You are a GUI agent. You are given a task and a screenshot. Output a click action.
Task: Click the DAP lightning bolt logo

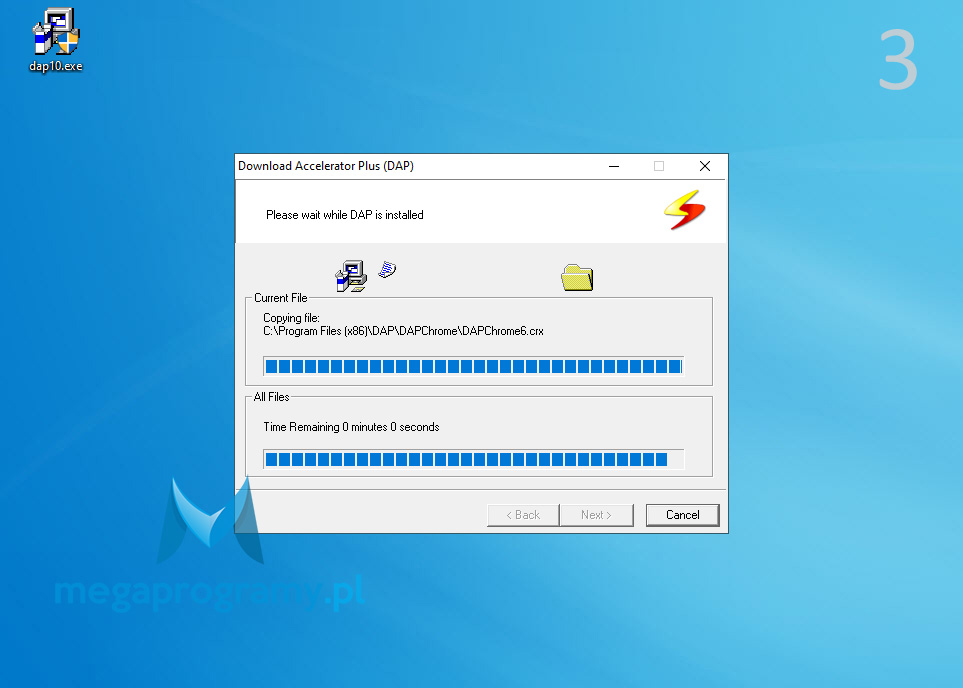(685, 210)
